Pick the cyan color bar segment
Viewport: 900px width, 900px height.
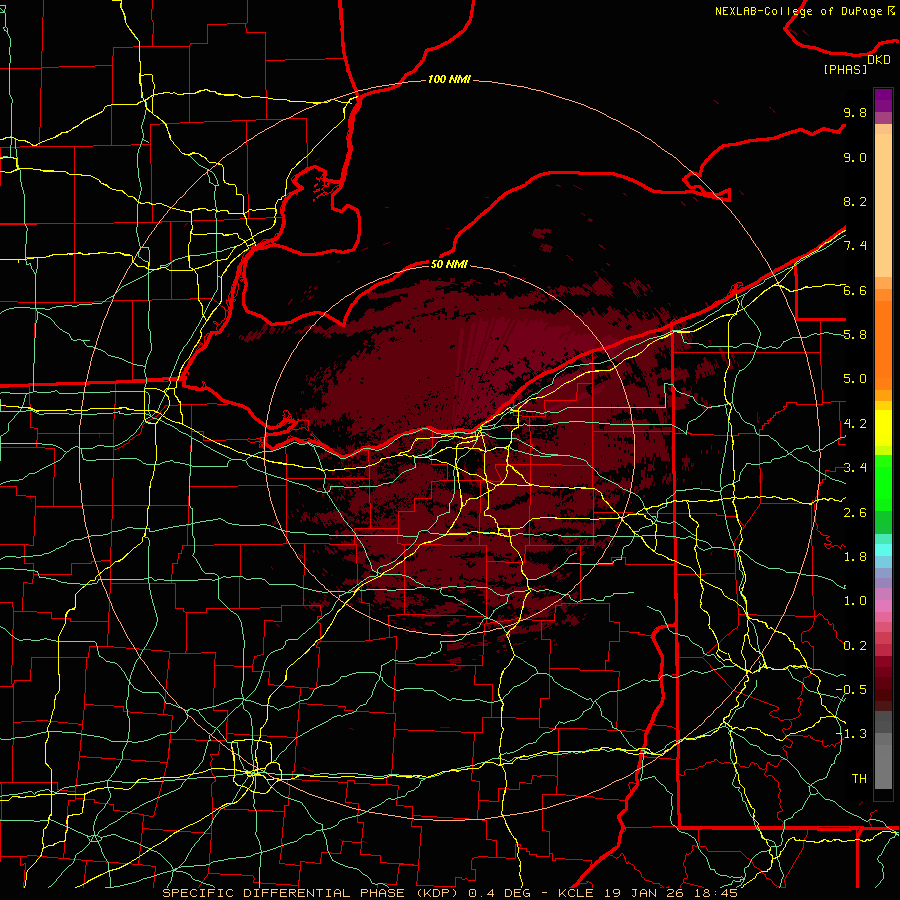coord(883,550)
